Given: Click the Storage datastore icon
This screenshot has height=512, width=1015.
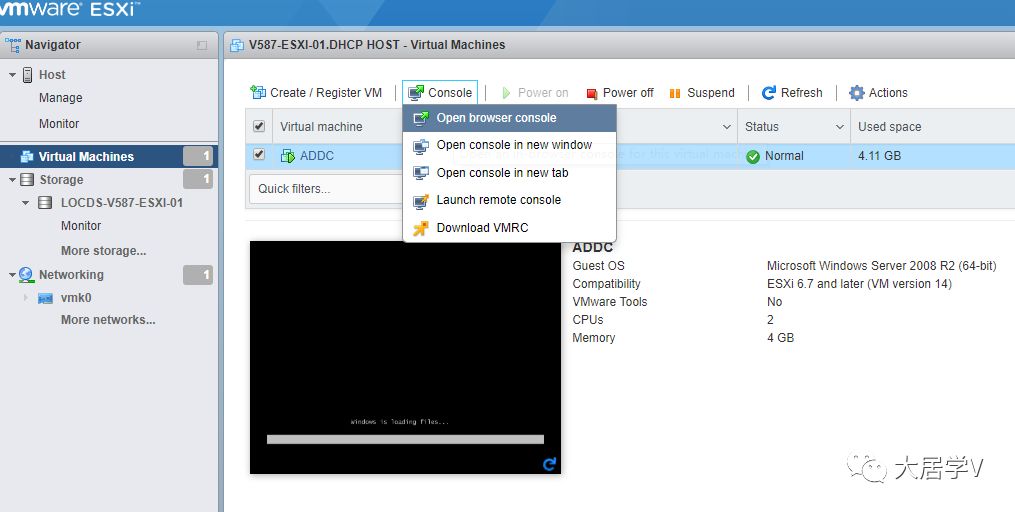Looking at the screenshot, I should (x=27, y=179).
